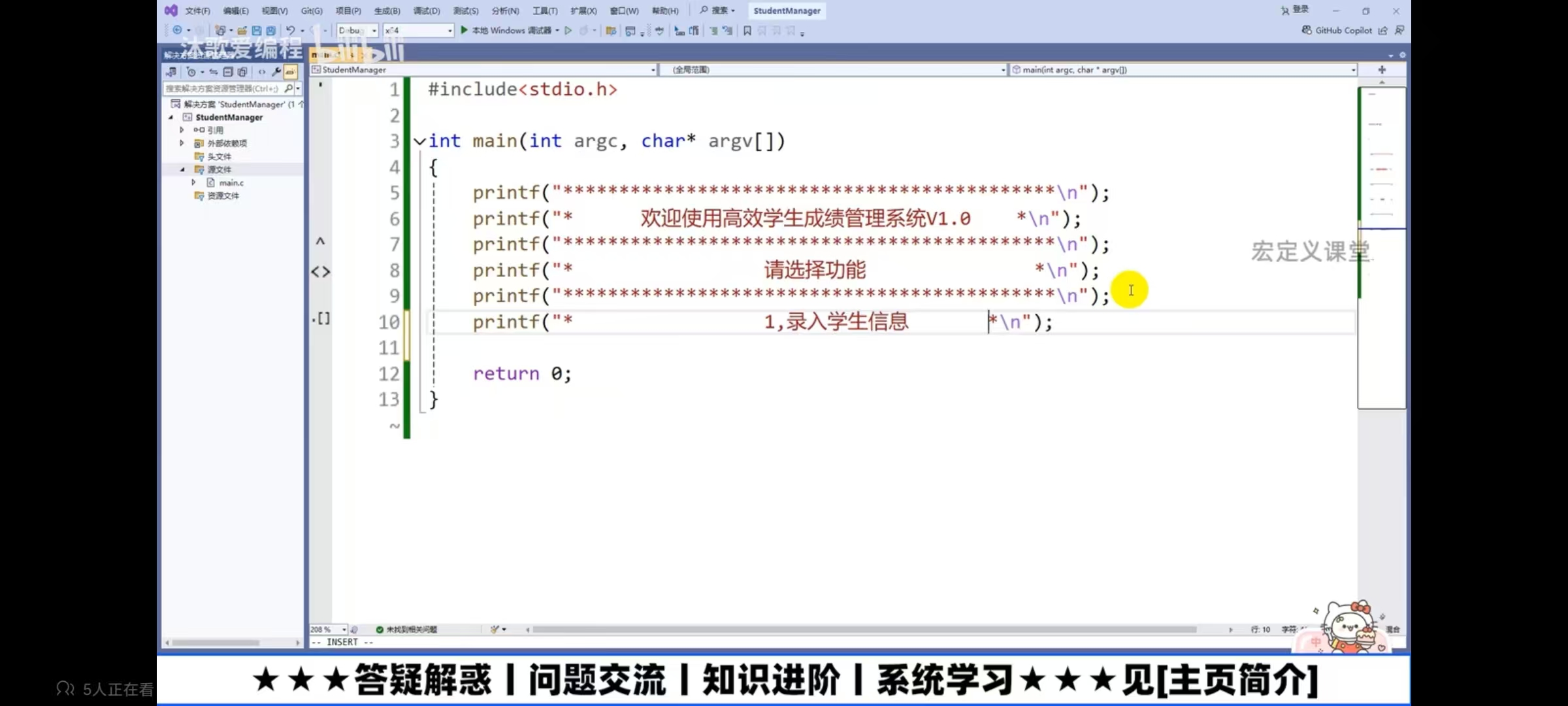Open Solution Explorer properties wrench icon
The height and width of the screenshot is (706, 1568).
pyautogui.click(x=276, y=72)
